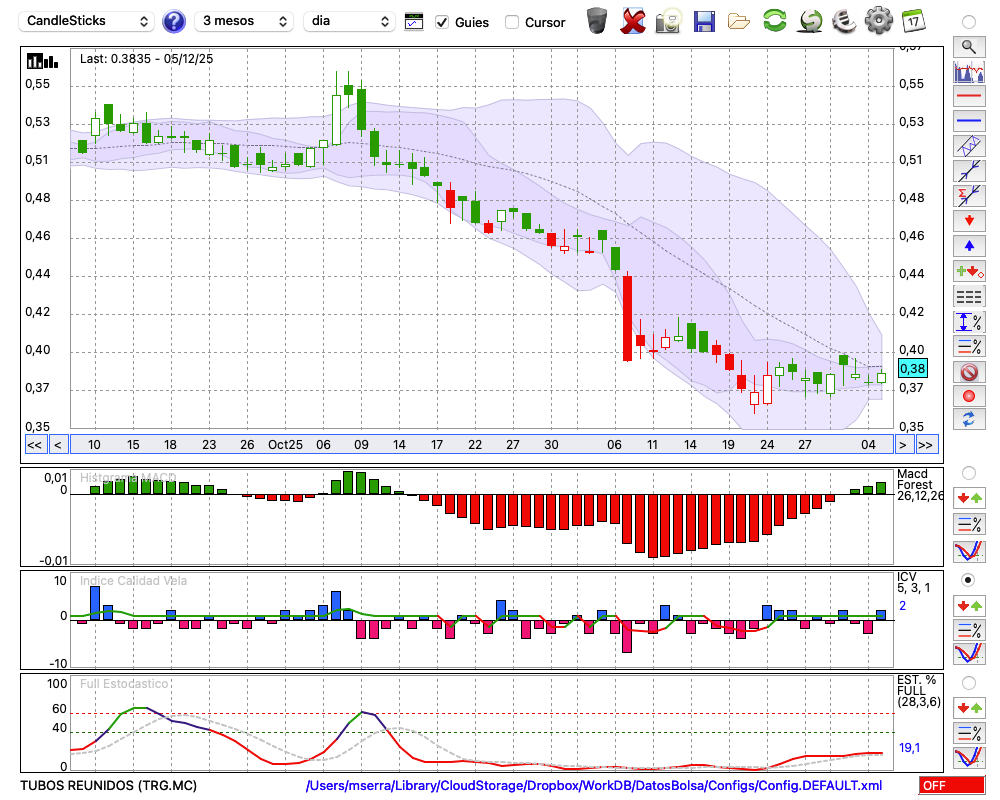1000x800 pixels.
Task: Open the settings gear icon
Action: [x=878, y=21]
